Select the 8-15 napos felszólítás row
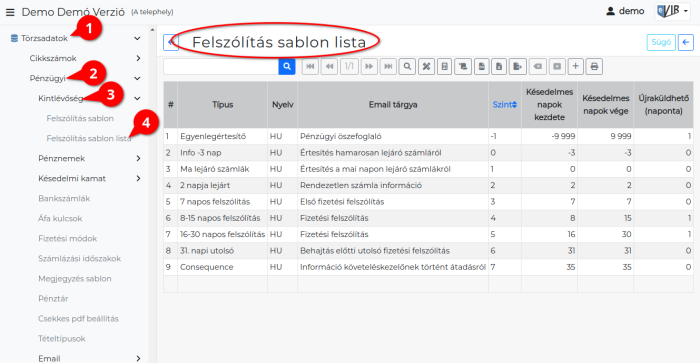700x363 pixels. 428,218
